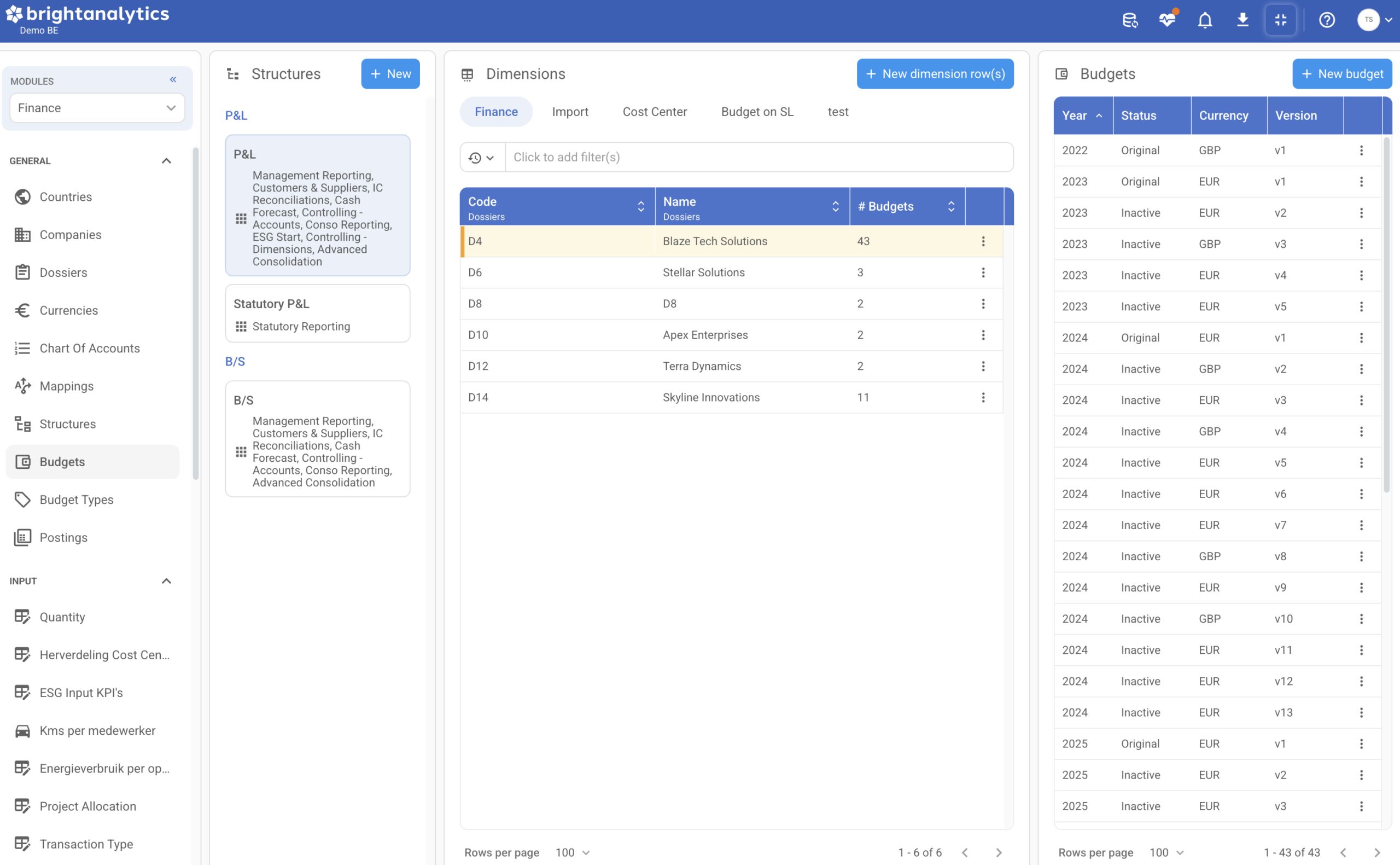Click the Budgets panel vertical scrollbar
This screenshot has height=865, width=1400.
tap(1386, 315)
